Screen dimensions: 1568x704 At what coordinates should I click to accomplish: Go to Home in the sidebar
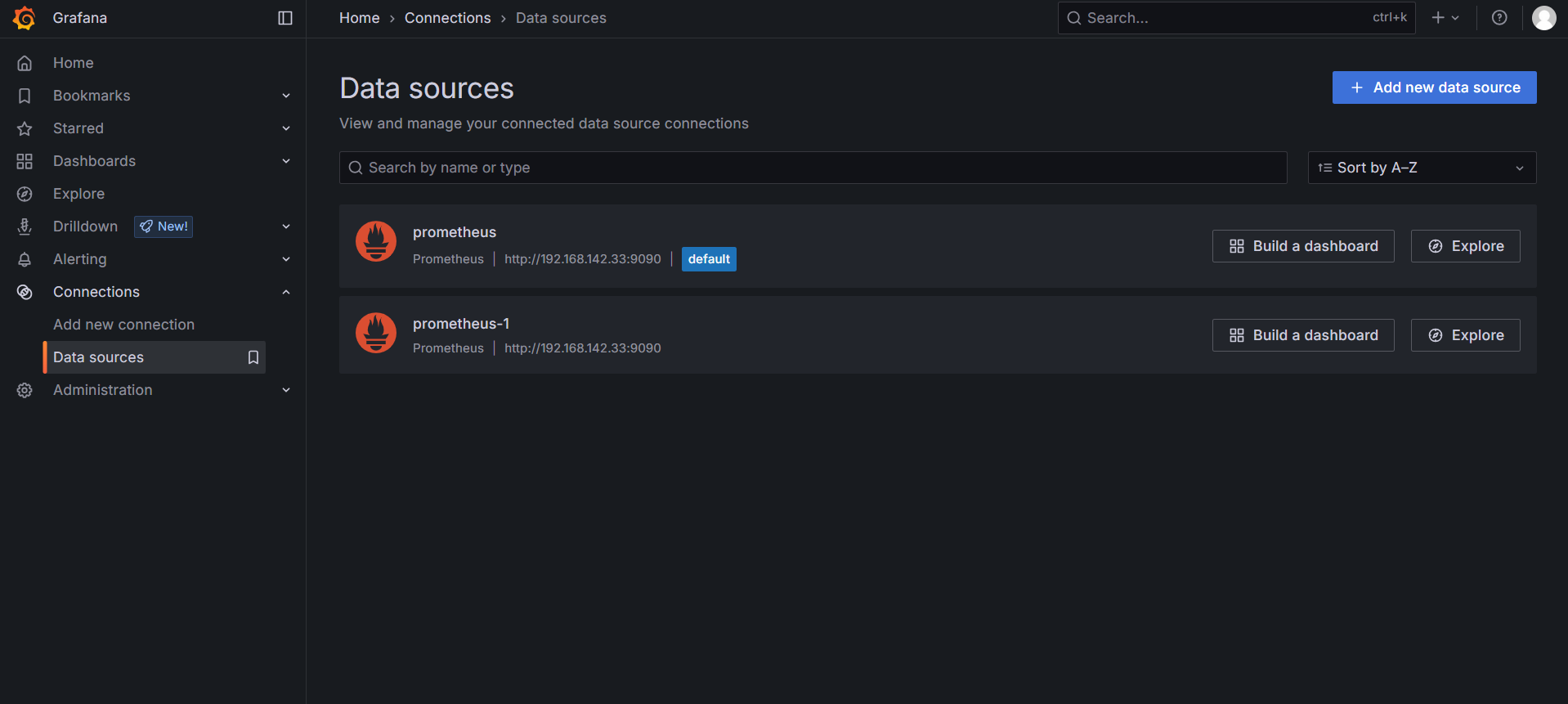74,63
